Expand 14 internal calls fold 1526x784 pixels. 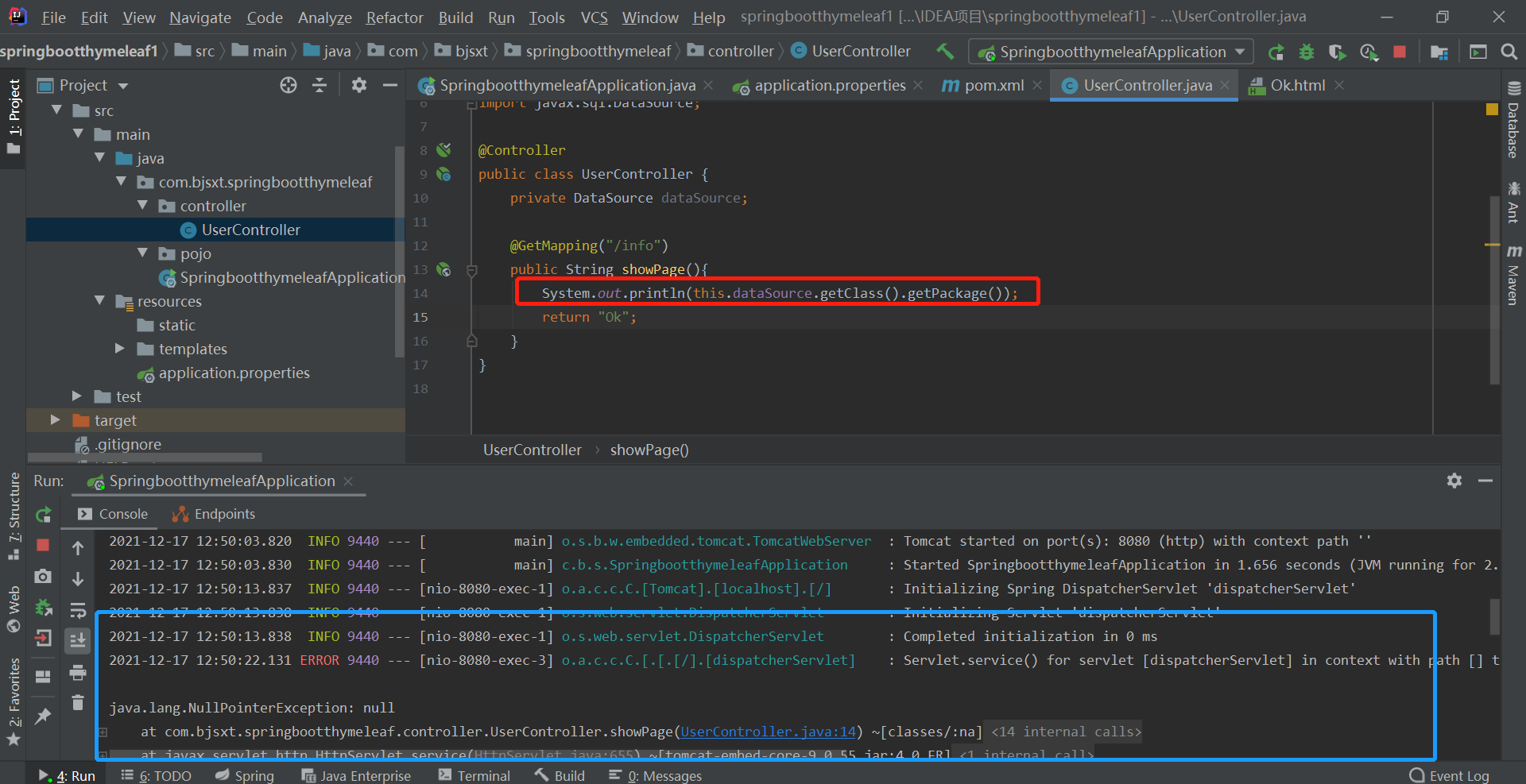(1066, 732)
